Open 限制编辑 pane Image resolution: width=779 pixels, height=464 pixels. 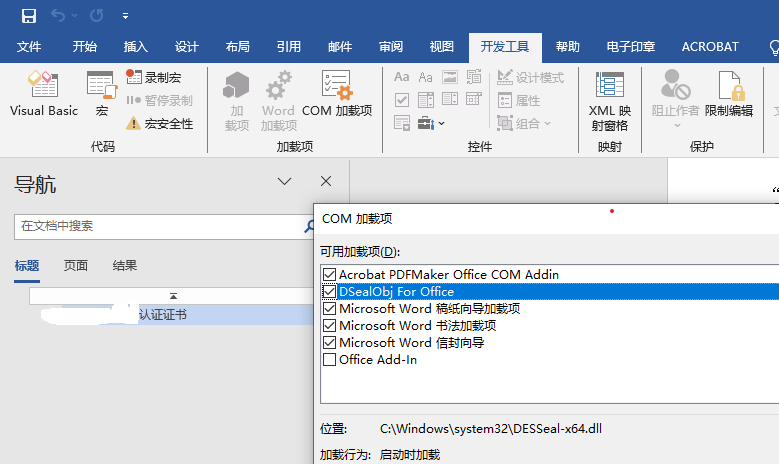click(x=728, y=94)
